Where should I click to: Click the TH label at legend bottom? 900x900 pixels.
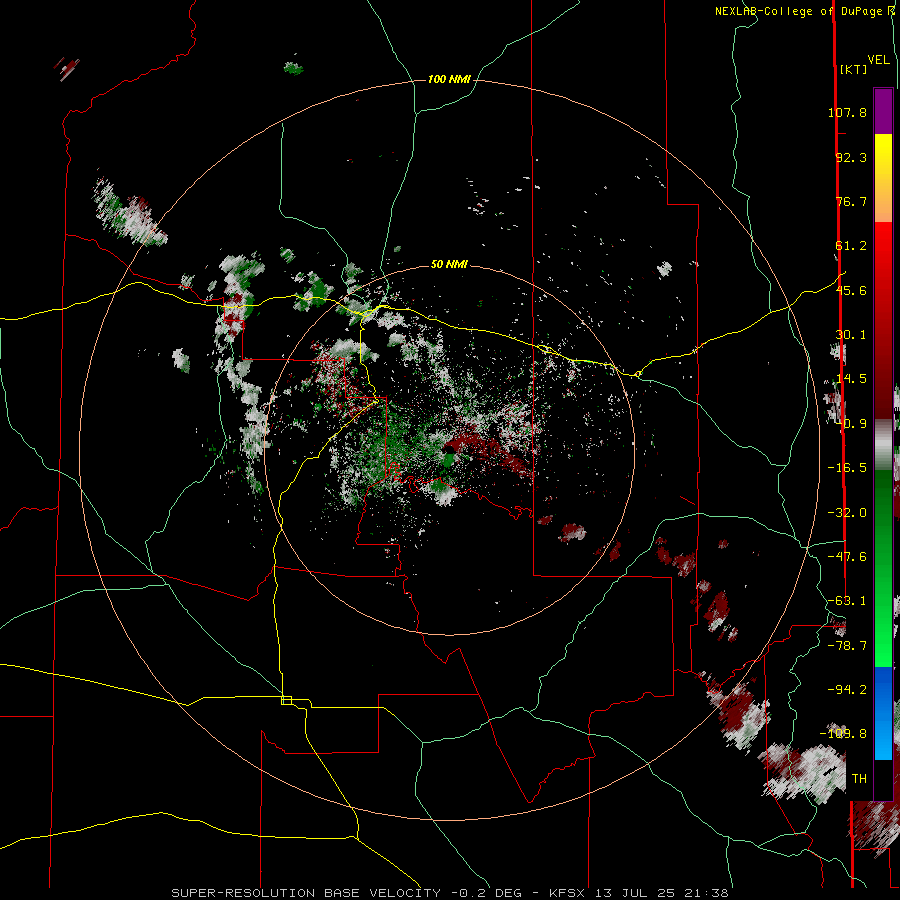859,779
